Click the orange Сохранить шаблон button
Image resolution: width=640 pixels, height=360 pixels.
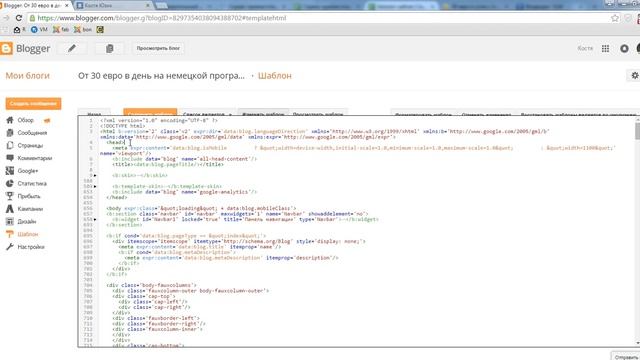(150, 113)
